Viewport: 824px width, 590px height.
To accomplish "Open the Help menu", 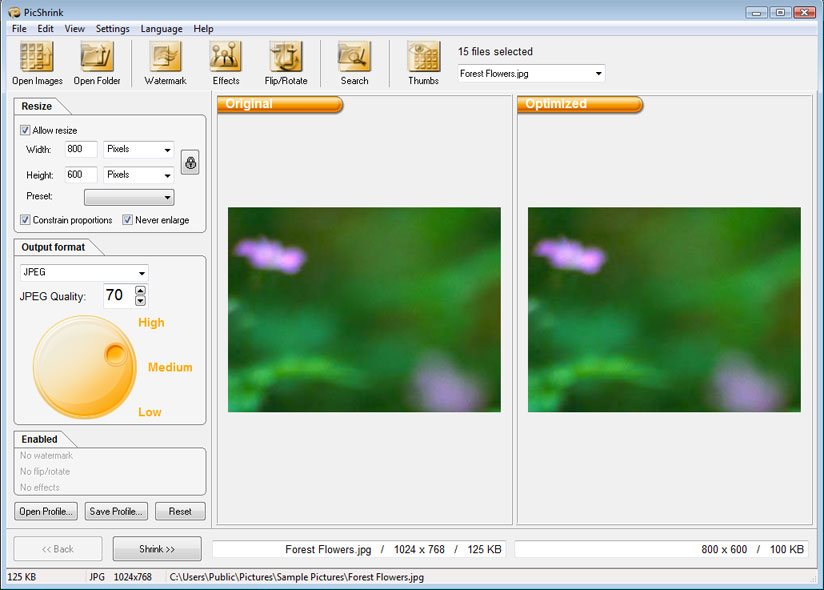I will (203, 29).
